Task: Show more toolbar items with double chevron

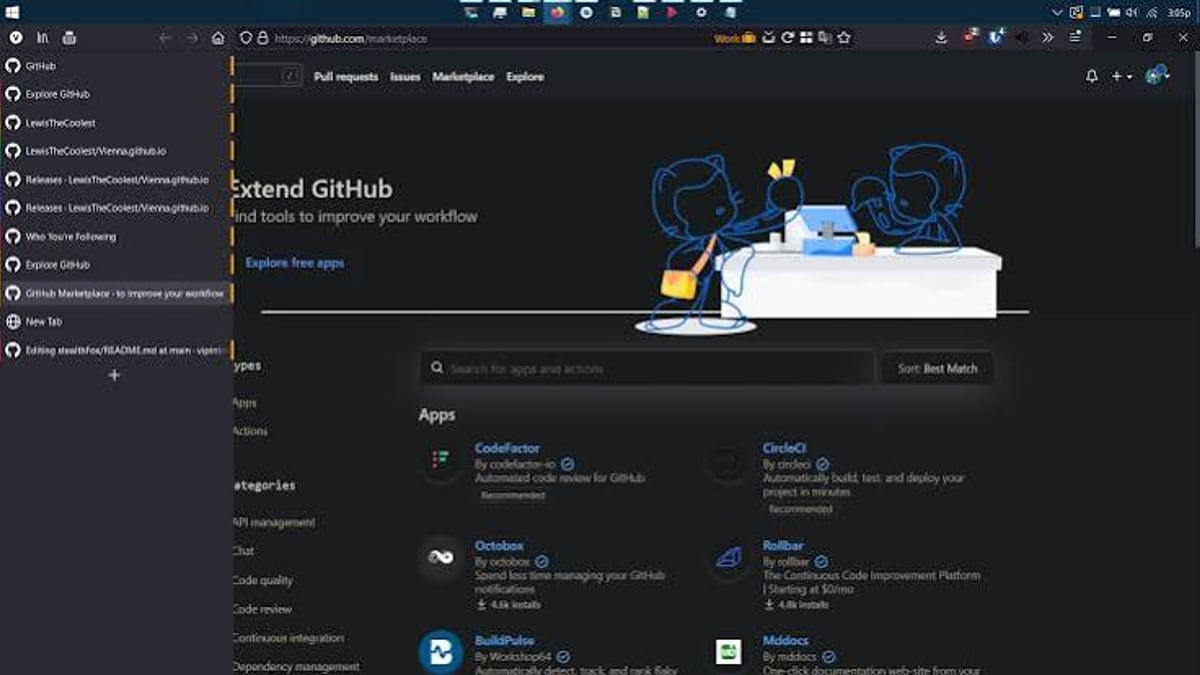Action: pos(1048,38)
